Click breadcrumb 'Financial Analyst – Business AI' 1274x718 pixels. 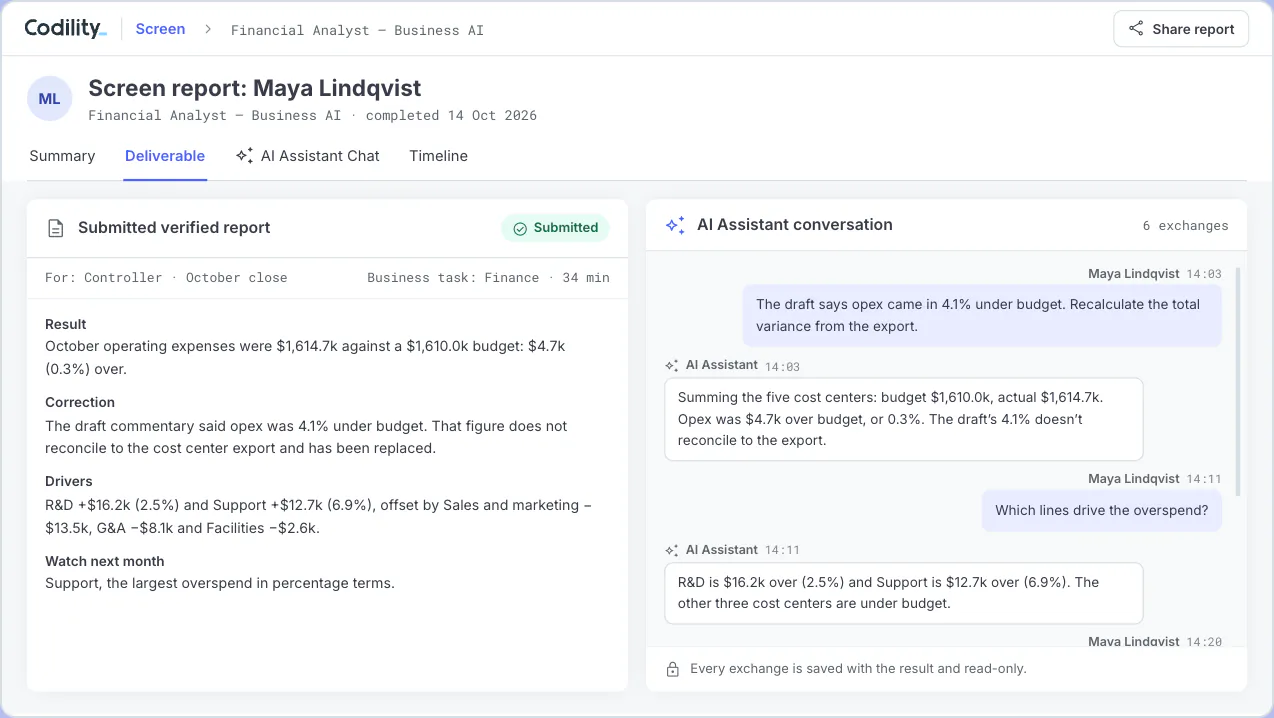[x=357, y=30]
